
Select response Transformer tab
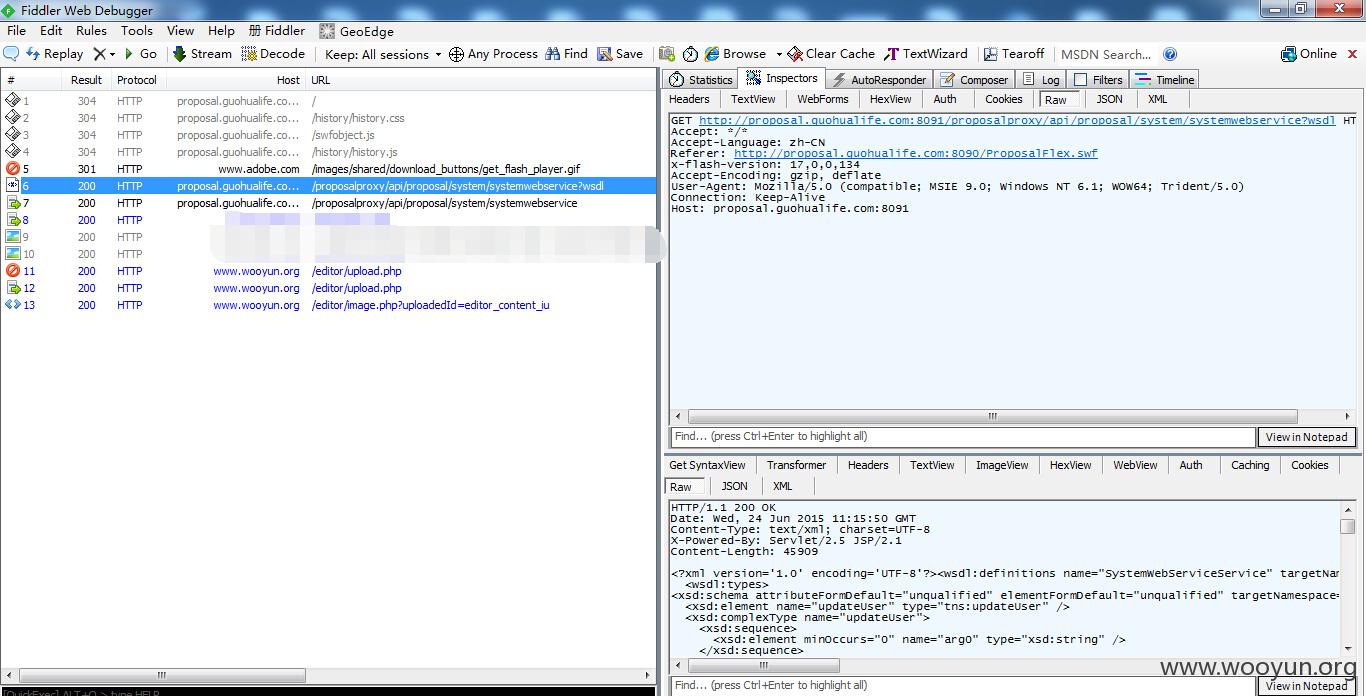796,465
